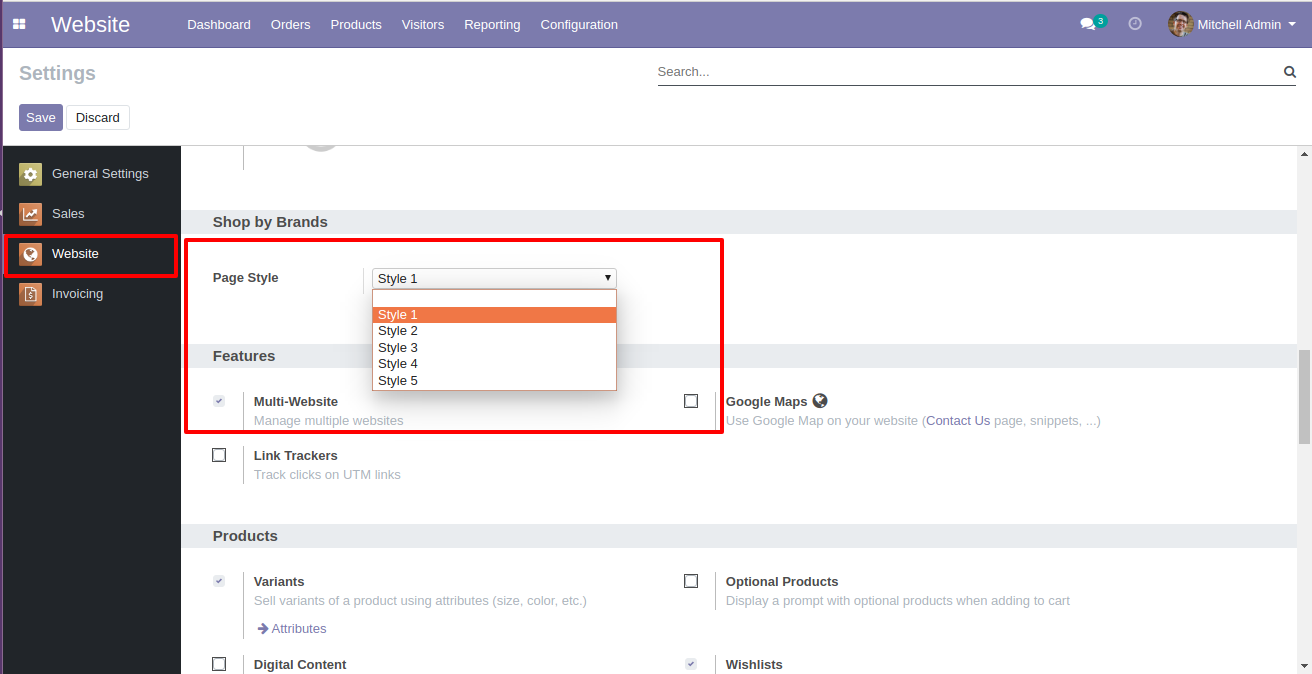Viewport: 1312px width, 674px height.
Task: Open the Dashboard menu
Action: coord(219,24)
